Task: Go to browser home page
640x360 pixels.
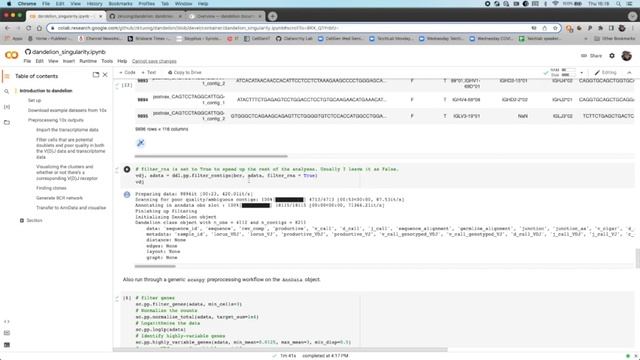Action: 39,28
